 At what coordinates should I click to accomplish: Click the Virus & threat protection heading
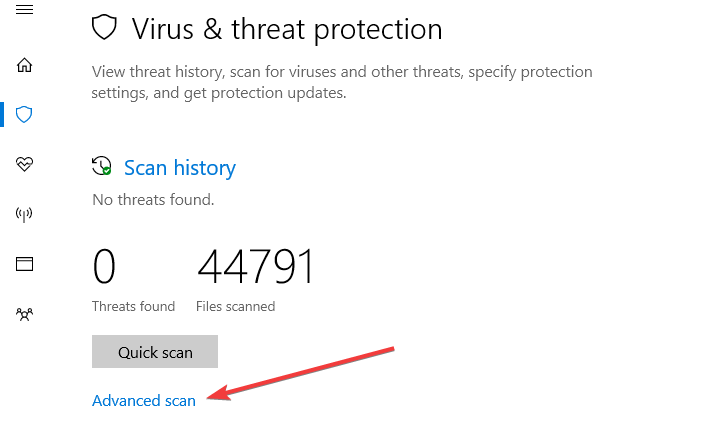click(287, 28)
